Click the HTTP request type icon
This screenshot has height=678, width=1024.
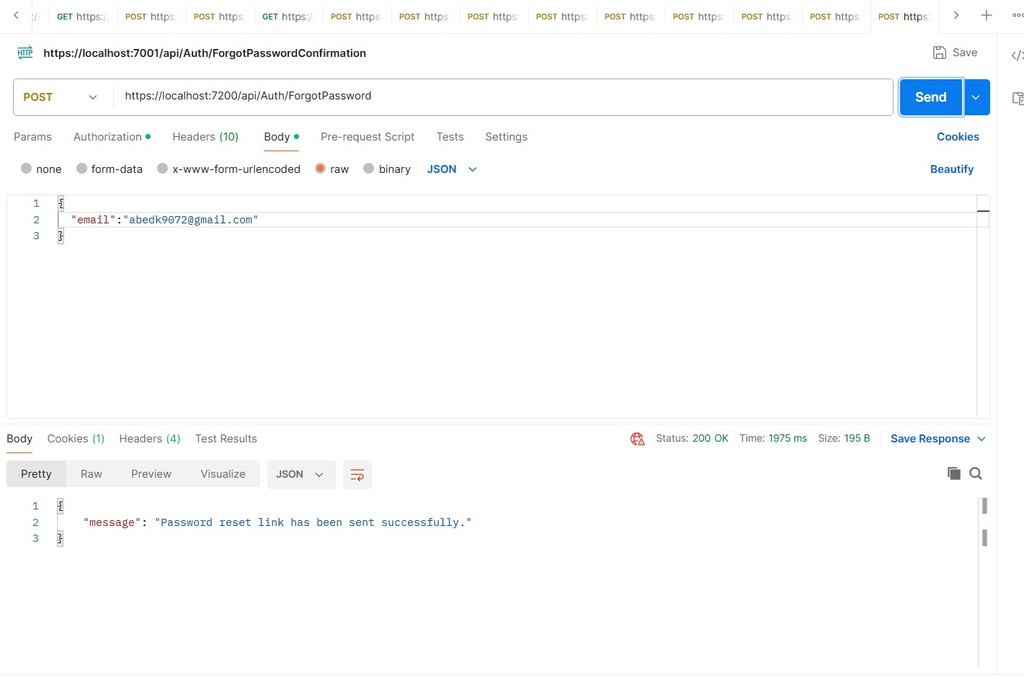point(25,53)
